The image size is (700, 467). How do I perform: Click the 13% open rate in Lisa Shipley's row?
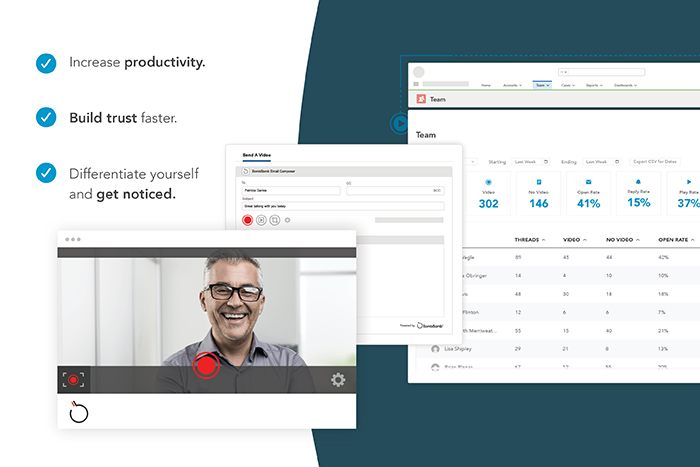tap(663, 349)
